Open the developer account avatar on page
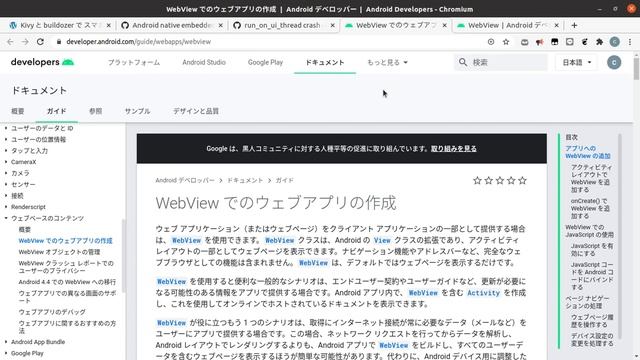Viewport: 640px width, 360px height. click(614, 62)
